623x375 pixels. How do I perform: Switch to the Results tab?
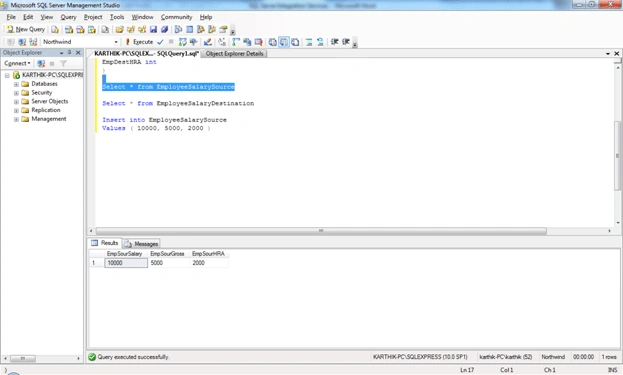105,243
